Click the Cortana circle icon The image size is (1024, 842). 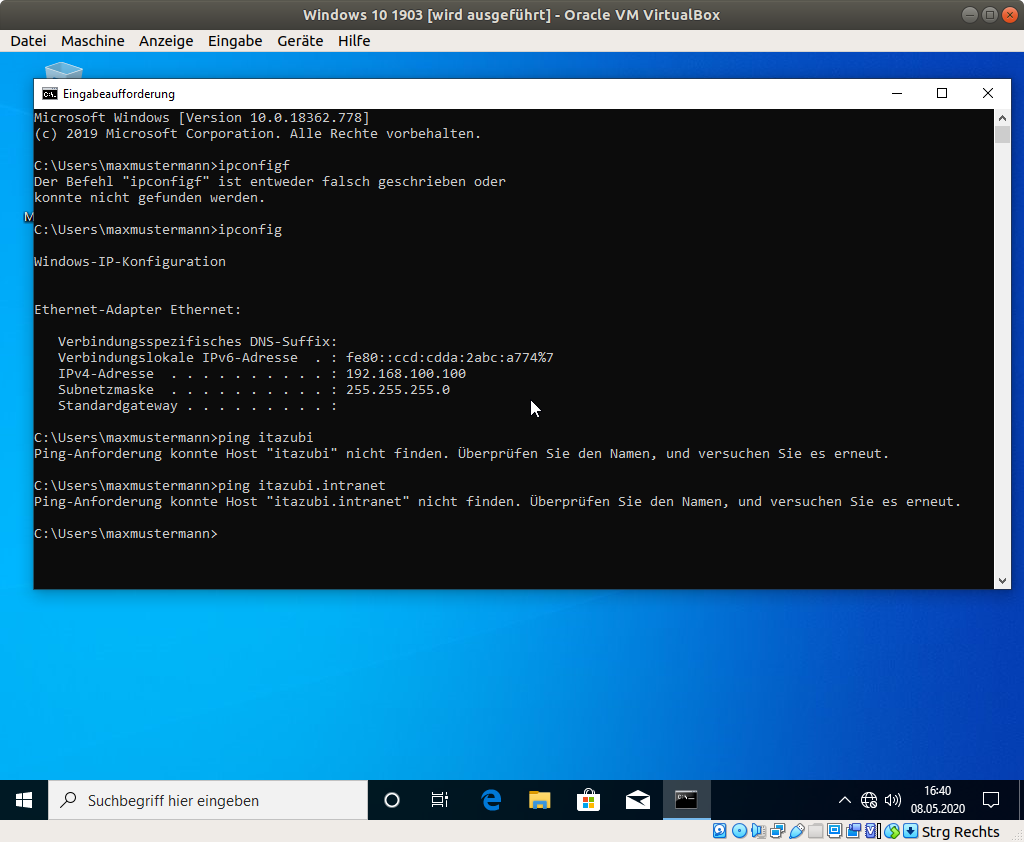pyautogui.click(x=392, y=800)
